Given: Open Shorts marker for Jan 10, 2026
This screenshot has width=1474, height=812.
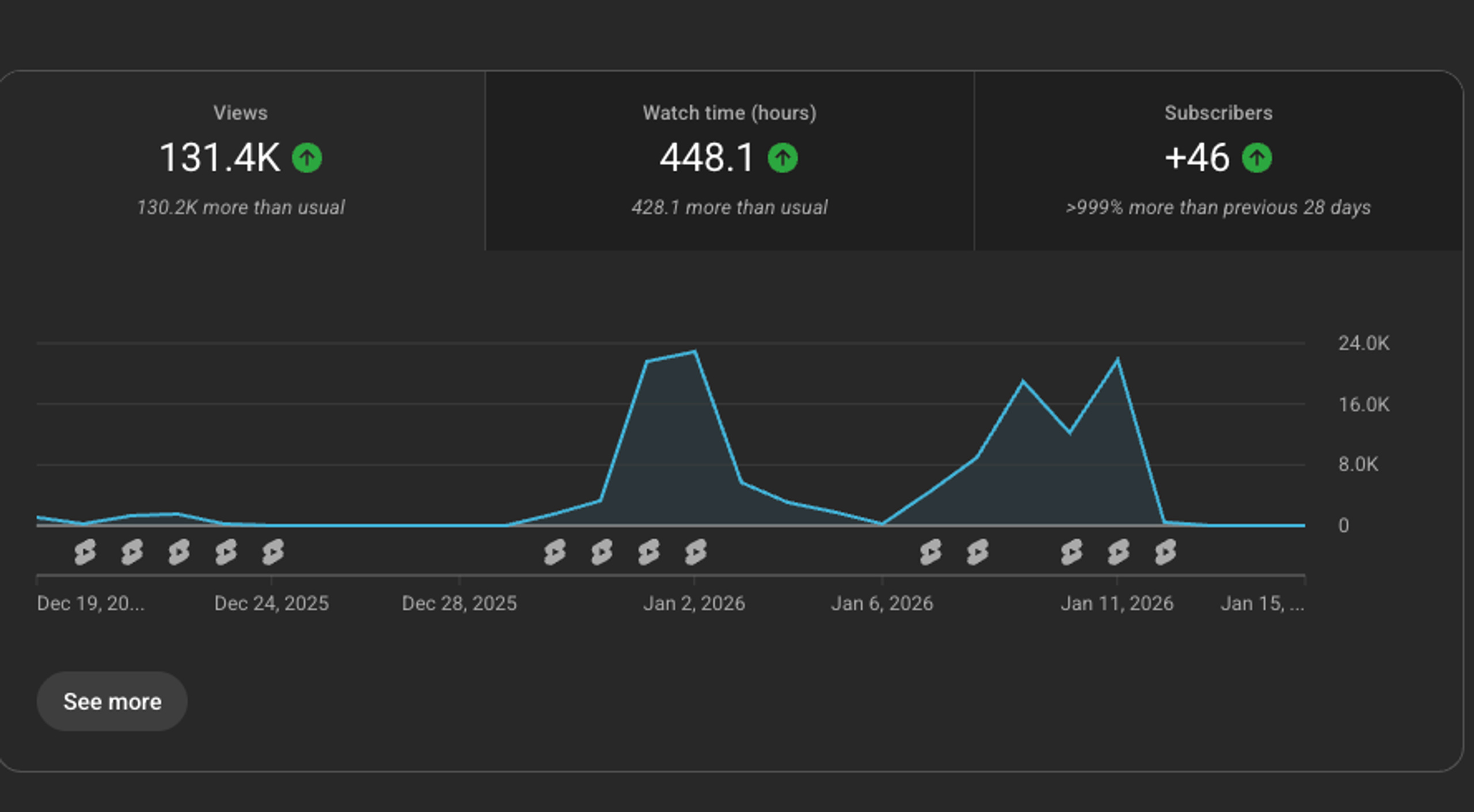Looking at the screenshot, I should 1072,552.
